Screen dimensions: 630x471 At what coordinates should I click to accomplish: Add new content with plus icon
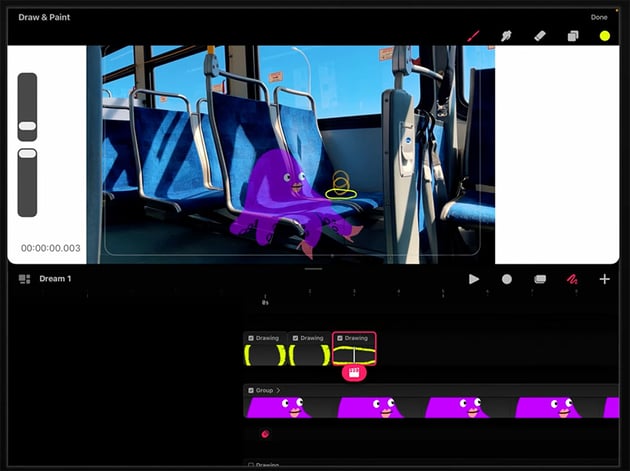605,279
